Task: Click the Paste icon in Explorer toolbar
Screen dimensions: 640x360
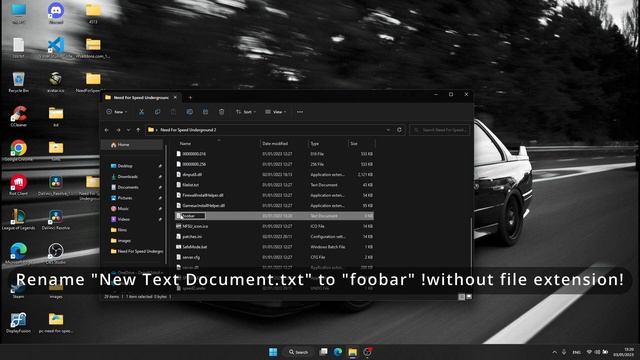Action: pos(173,112)
